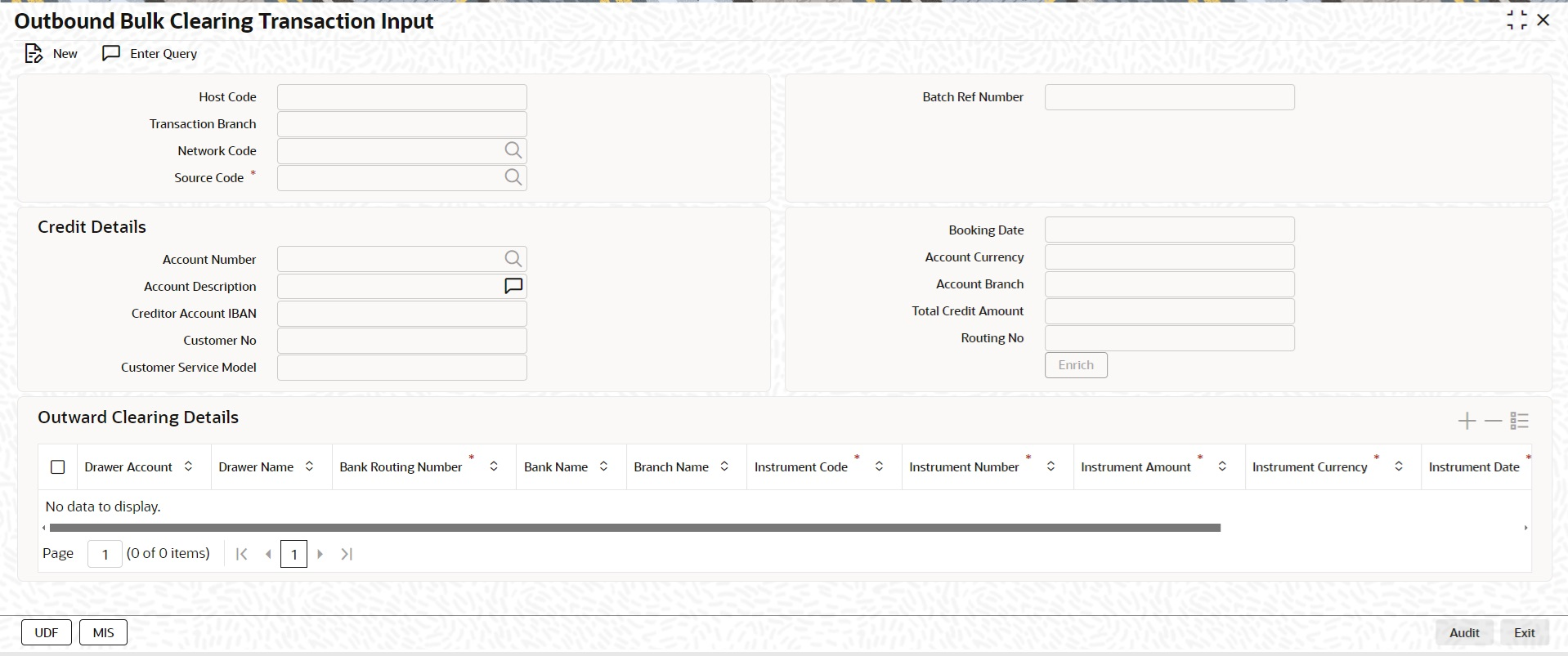Open single record view icon
Image resolution: width=1568 pixels, height=656 pixels.
click(x=1519, y=421)
